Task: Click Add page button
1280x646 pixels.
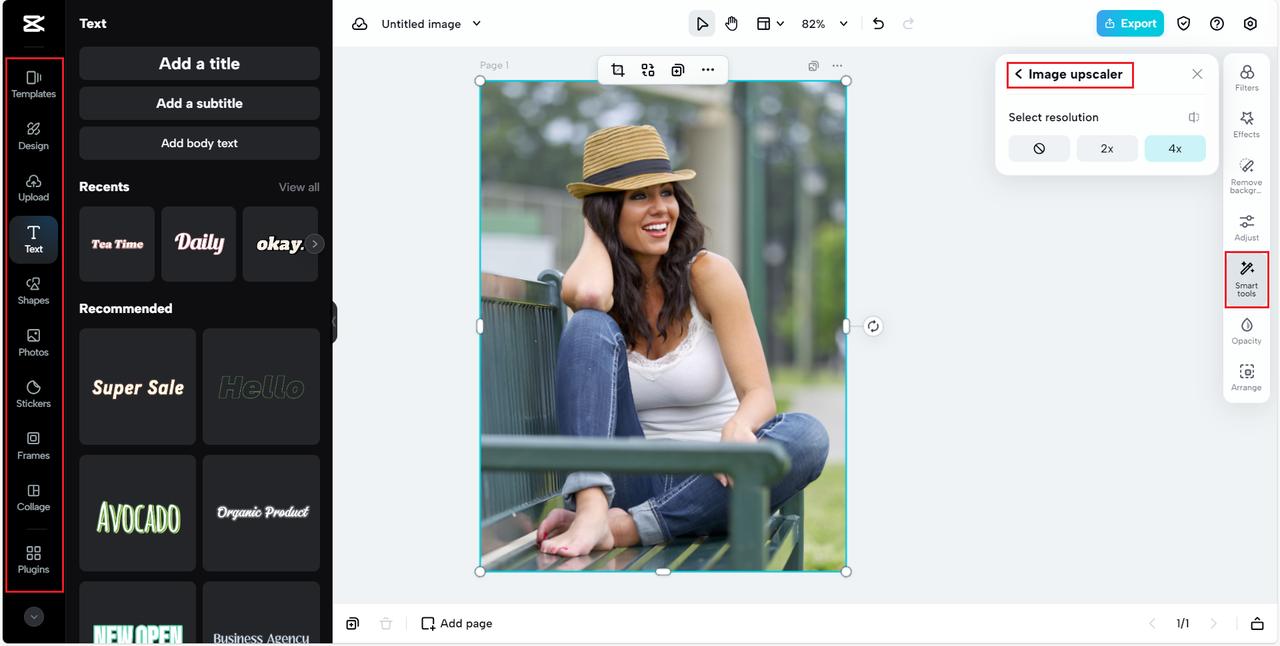Action: [x=457, y=624]
